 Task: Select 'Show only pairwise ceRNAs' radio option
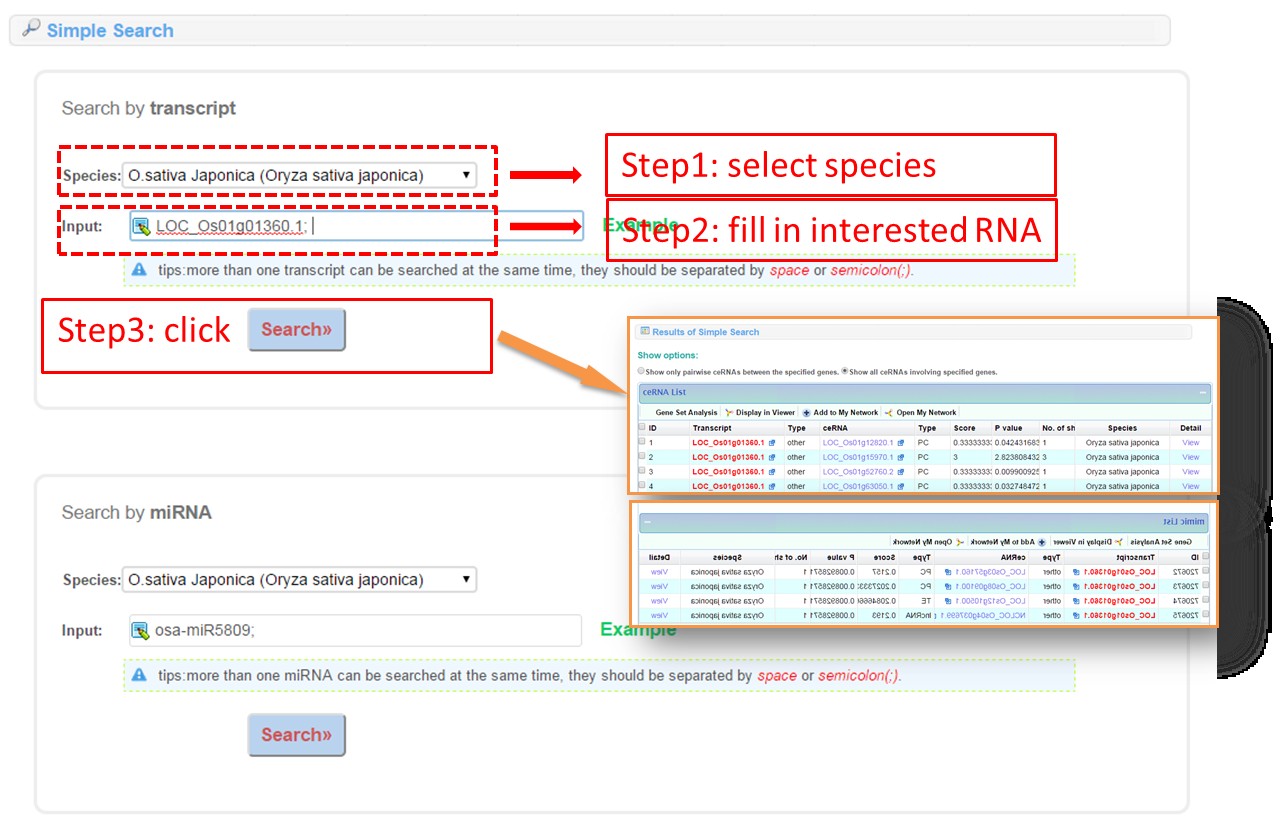point(641,371)
